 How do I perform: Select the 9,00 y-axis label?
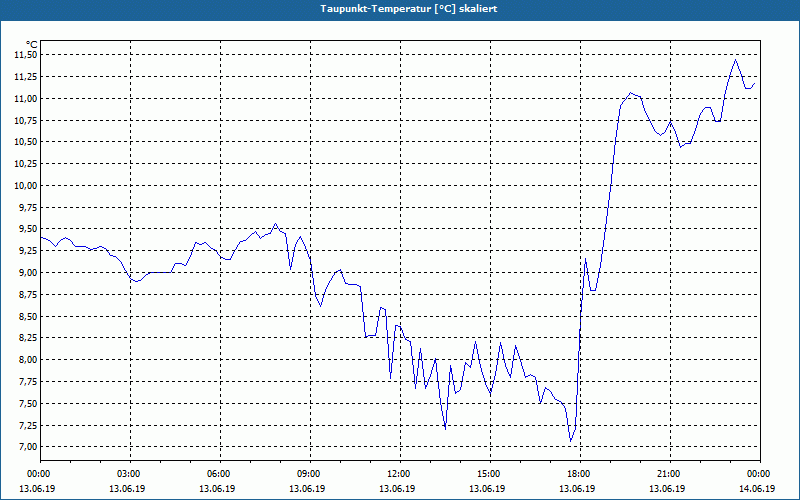click(27, 272)
